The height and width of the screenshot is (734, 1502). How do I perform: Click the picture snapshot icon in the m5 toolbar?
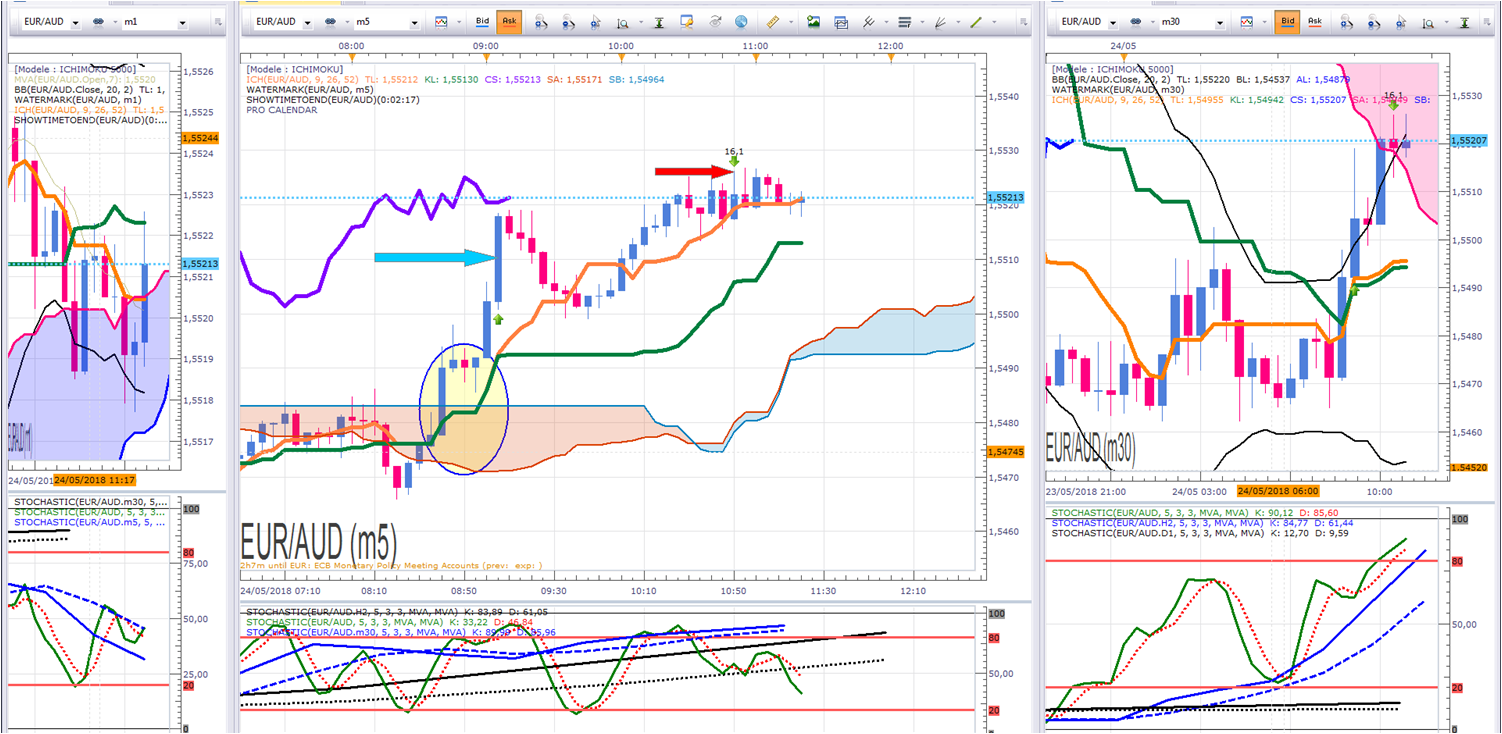click(x=813, y=21)
